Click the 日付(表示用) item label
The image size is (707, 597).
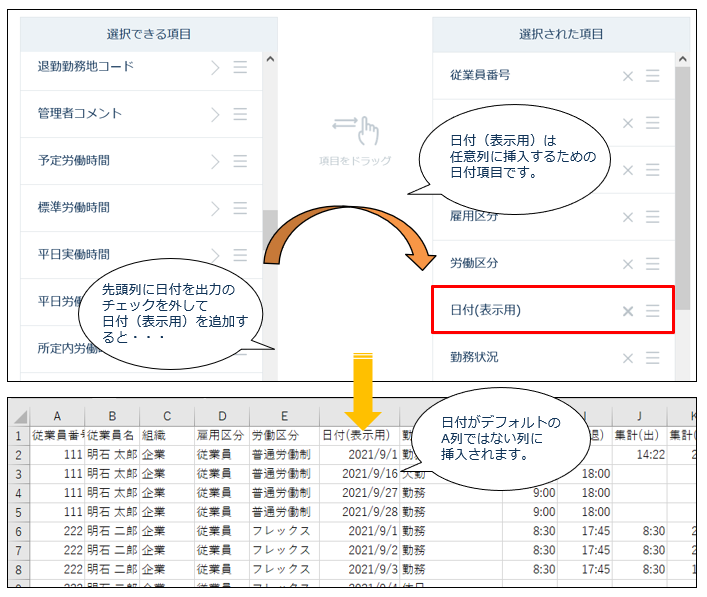(x=485, y=311)
